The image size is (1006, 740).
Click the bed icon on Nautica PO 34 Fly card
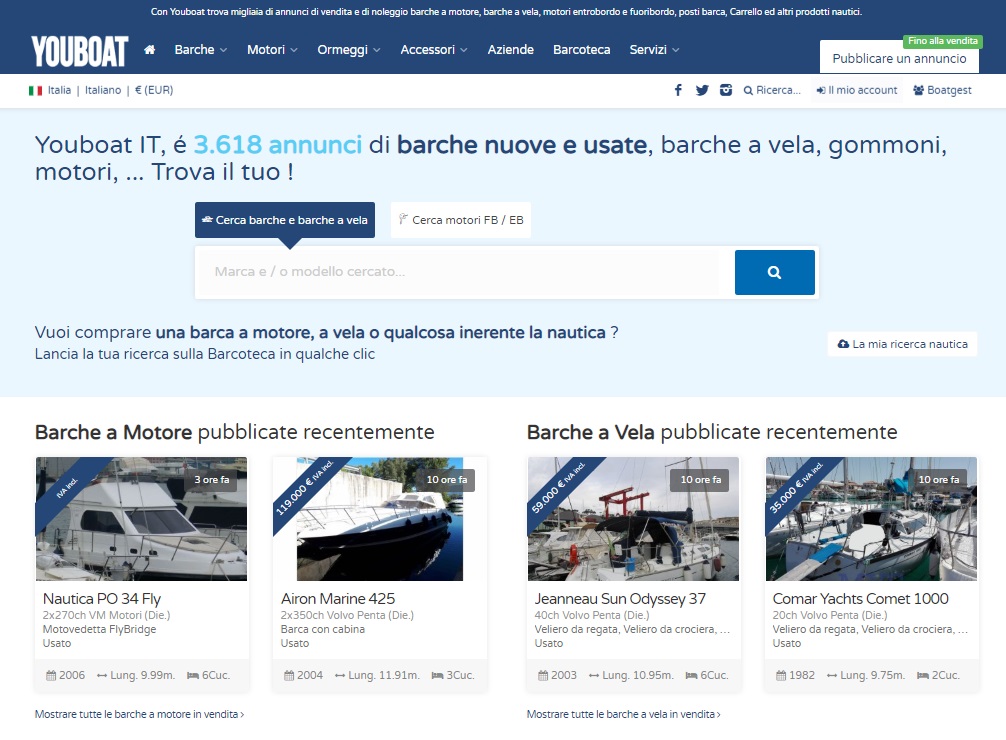192,675
